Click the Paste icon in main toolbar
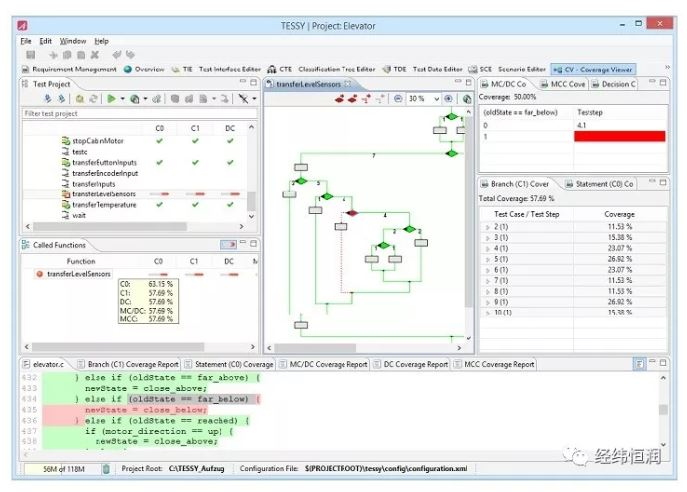687x492 pixels. pyautogui.click(x=81, y=55)
